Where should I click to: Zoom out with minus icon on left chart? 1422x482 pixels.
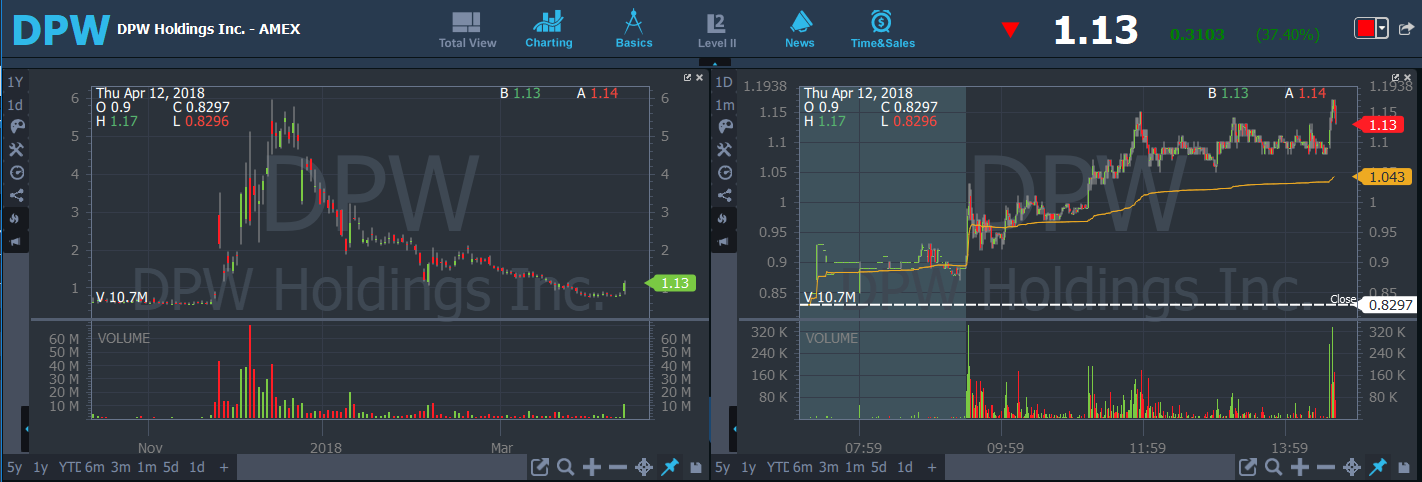point(617,467)
